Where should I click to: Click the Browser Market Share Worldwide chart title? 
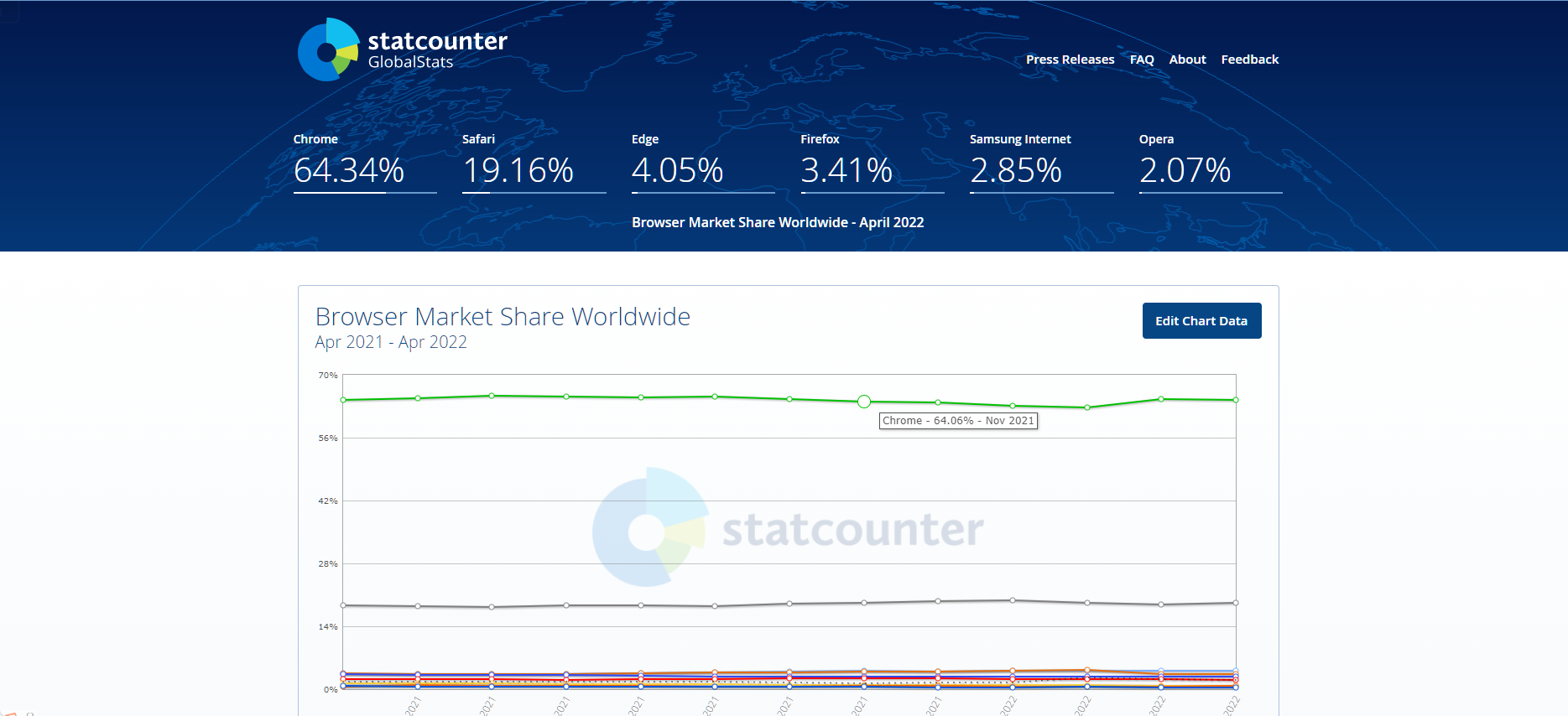[x=503, y=317]
